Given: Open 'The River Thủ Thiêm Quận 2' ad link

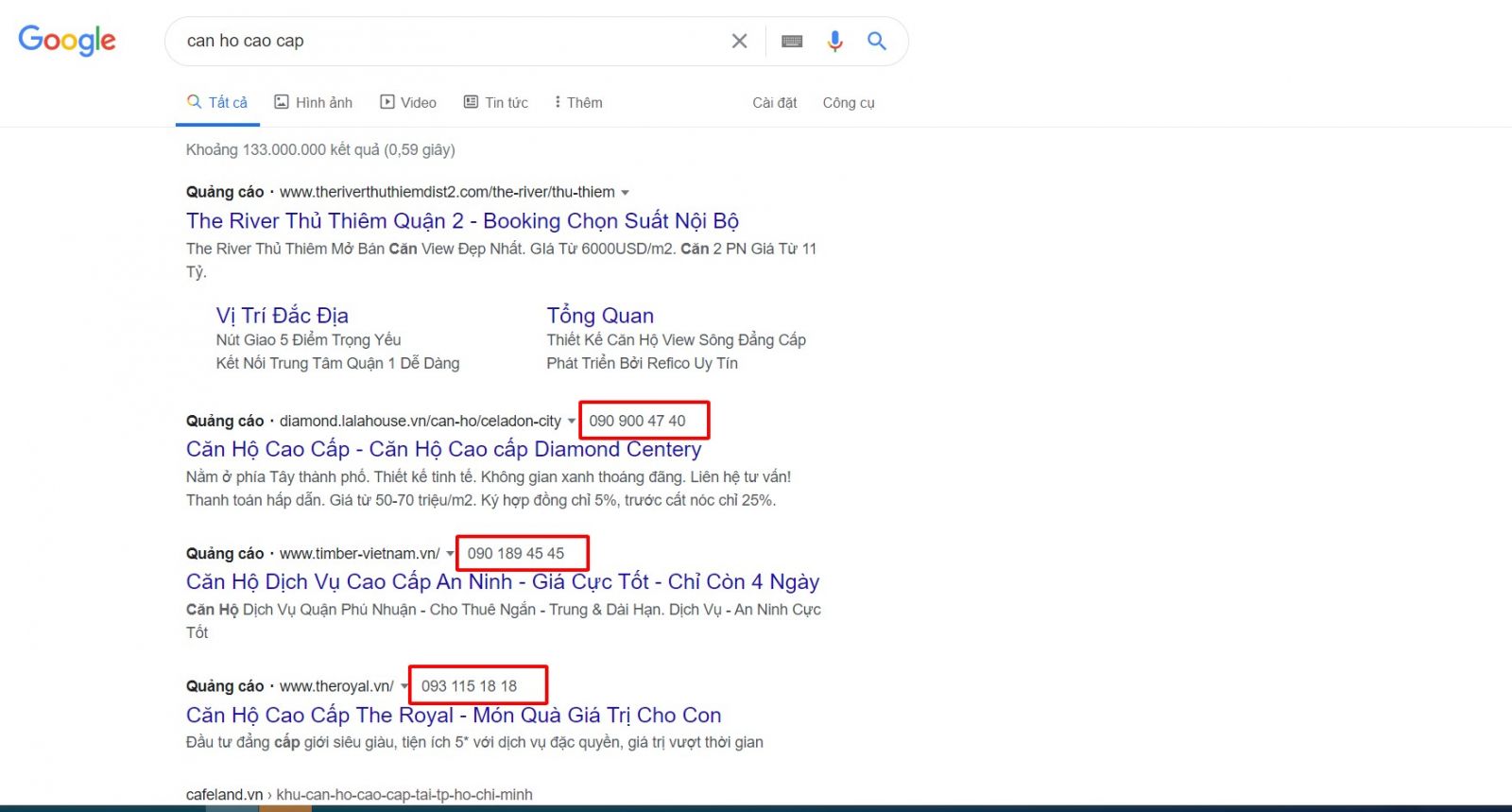Looking at the screenshot, I should tap(462, 221).
